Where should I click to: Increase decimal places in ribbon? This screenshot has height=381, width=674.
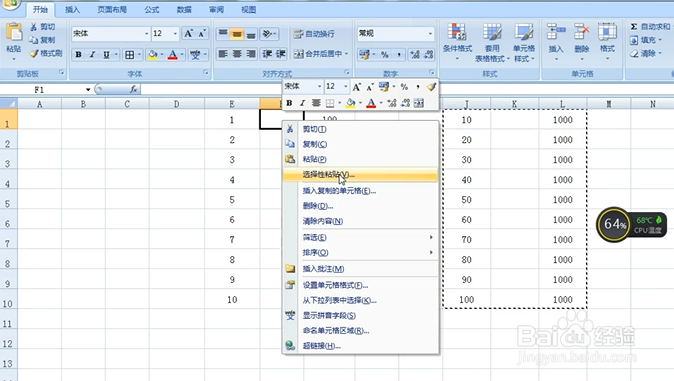click(415, 55)
